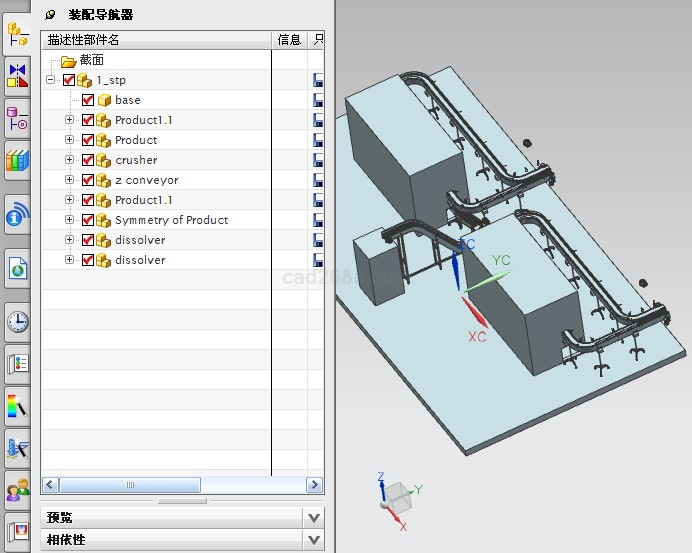The width and height of the screenshot is (692, 553).
Task: Uncheck the crusher component checkbox
Action: pyautogui.click(x=88, y=160)
